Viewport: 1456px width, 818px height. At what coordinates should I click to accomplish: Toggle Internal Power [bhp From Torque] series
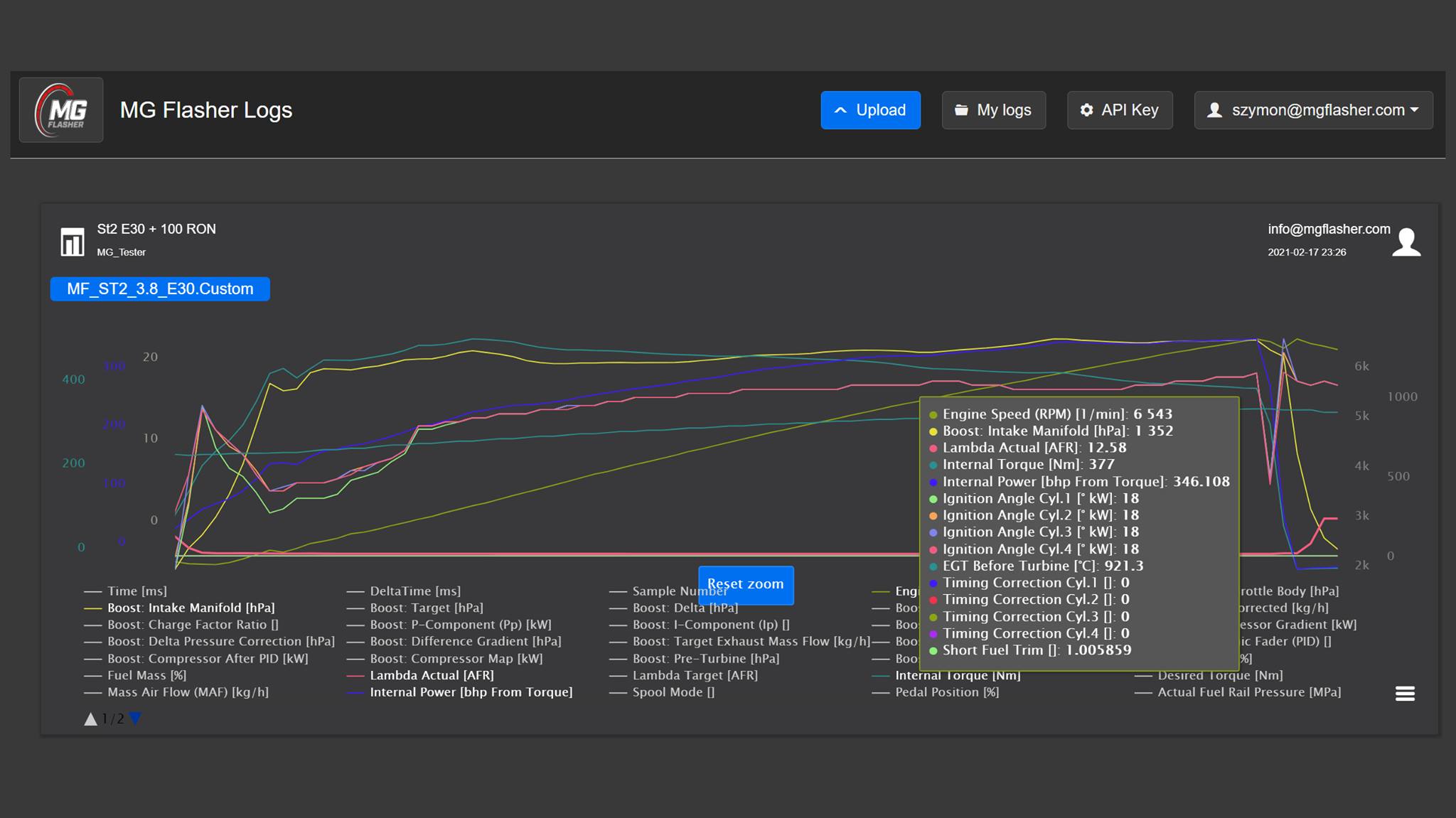[x=459, y=692]
